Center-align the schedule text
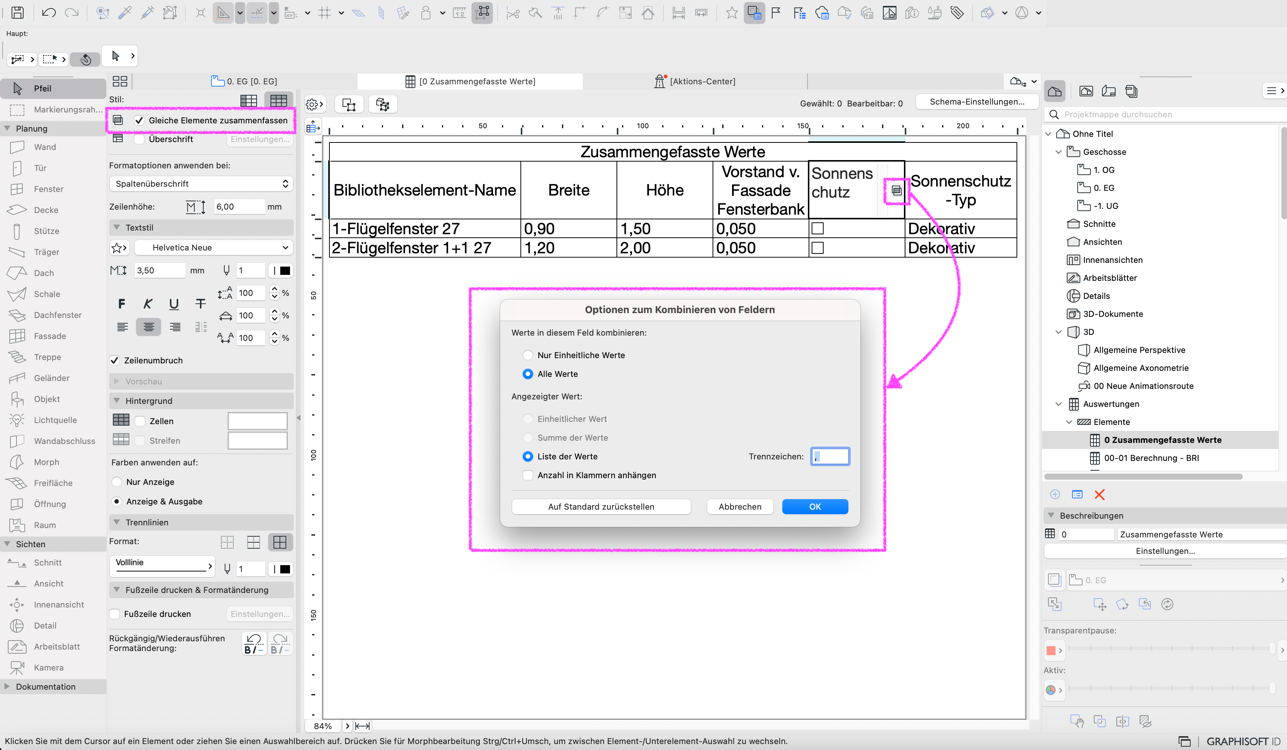 click(148, 327)
